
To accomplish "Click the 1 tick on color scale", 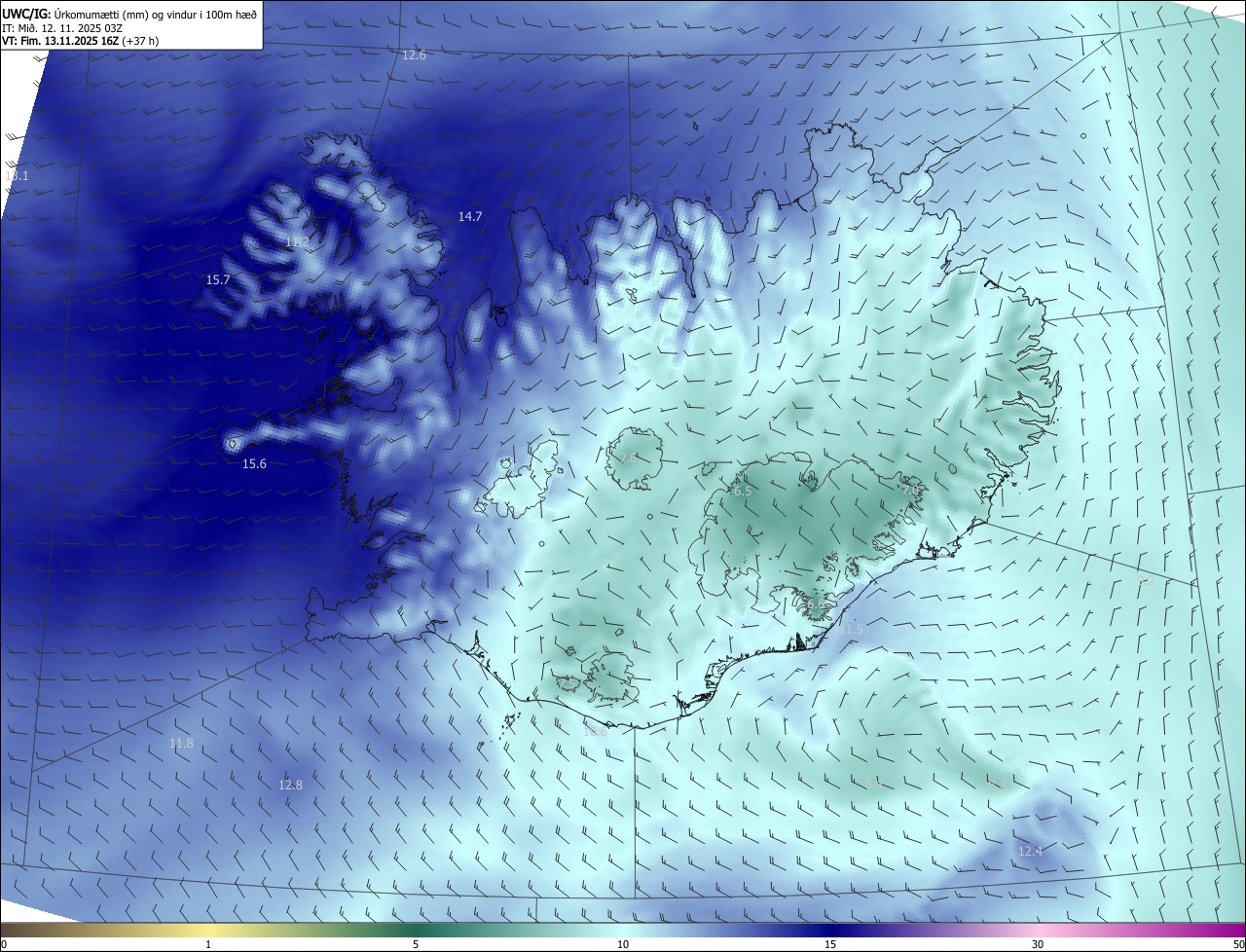I will 208,944.
